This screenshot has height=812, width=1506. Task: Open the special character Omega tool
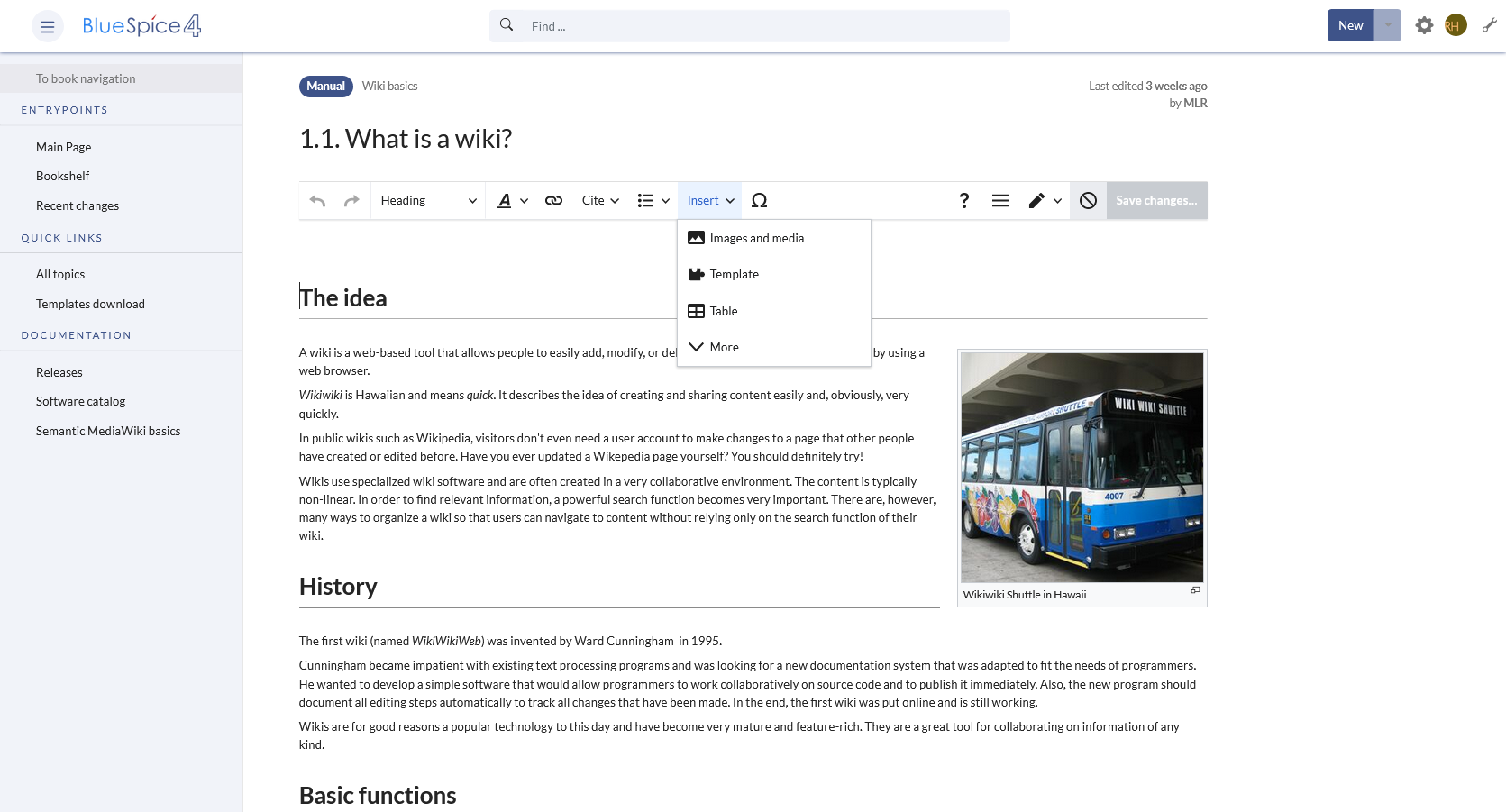759,201
